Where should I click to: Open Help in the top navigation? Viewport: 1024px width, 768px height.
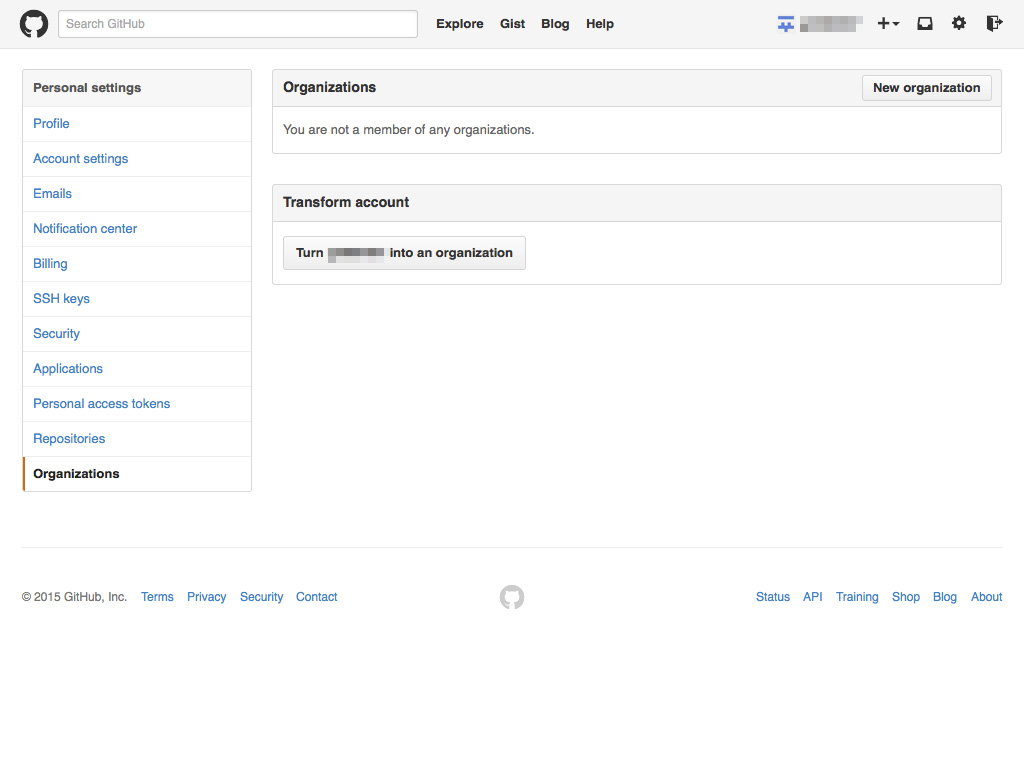pos(600,24)
